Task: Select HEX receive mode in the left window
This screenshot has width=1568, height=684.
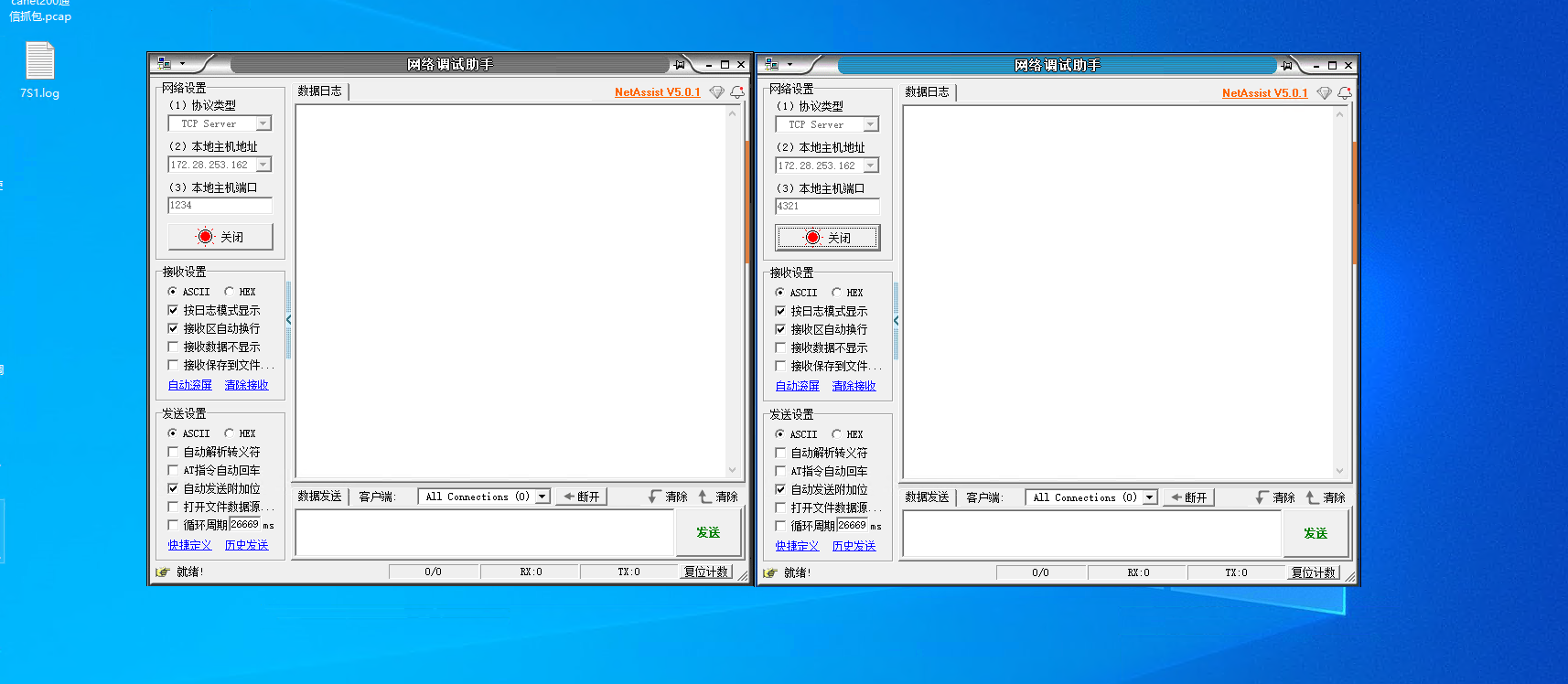Action: click(x=230, y=292)
